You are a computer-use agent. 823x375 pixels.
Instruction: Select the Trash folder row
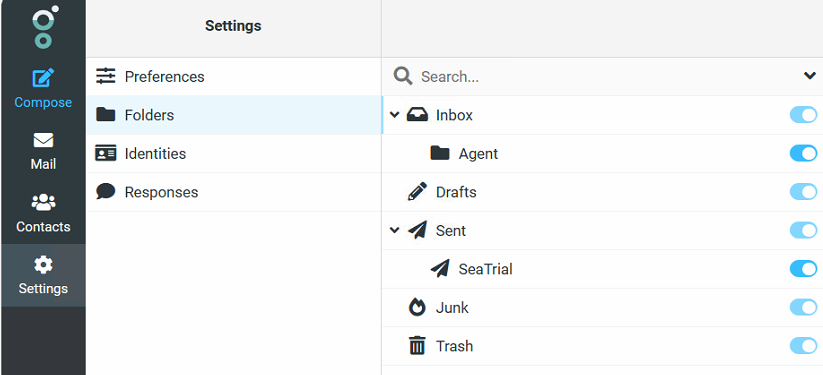tap(602, 346)
